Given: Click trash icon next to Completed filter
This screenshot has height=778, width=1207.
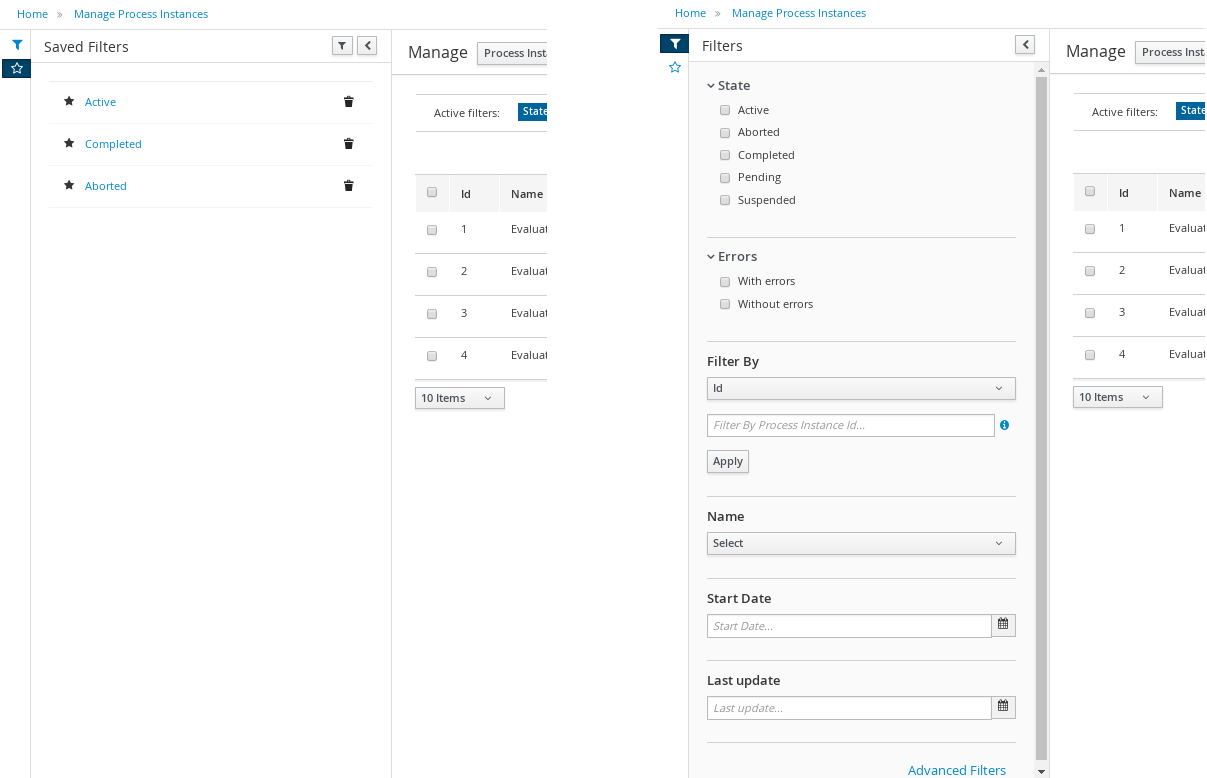Looking at the screenshot, I should (348, 144).
